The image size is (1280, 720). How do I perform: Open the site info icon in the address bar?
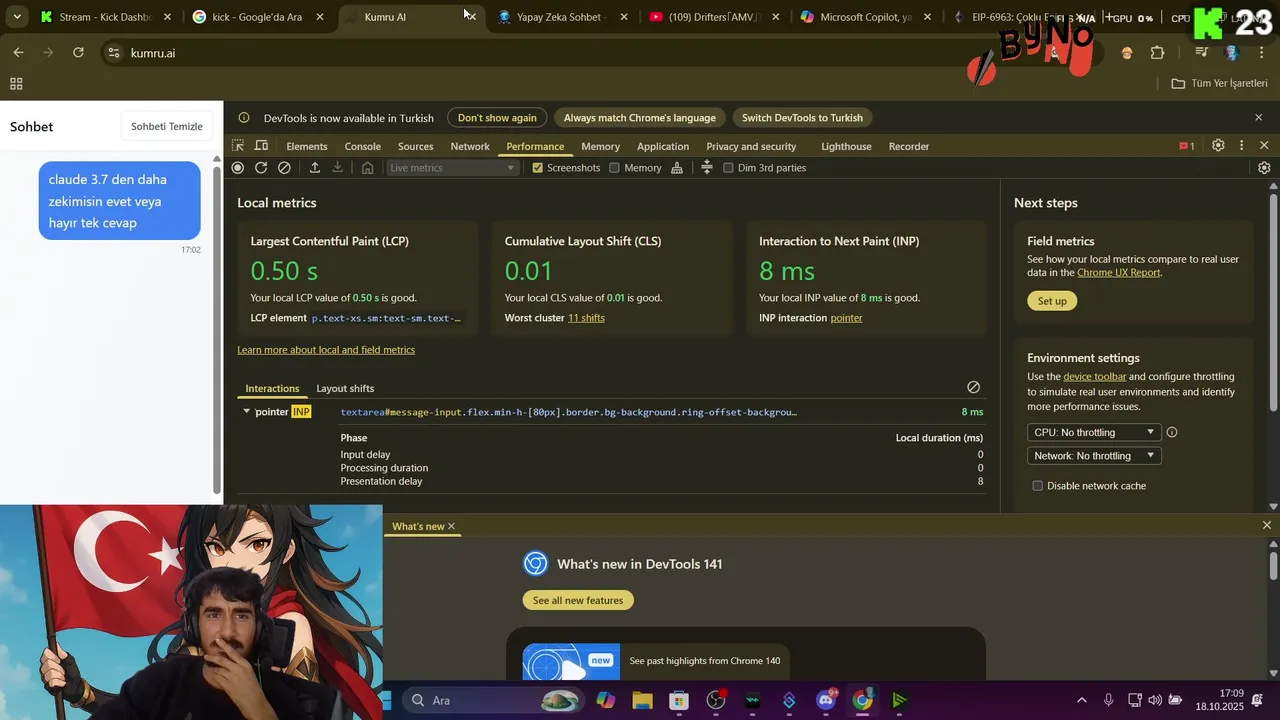(114, 53)
